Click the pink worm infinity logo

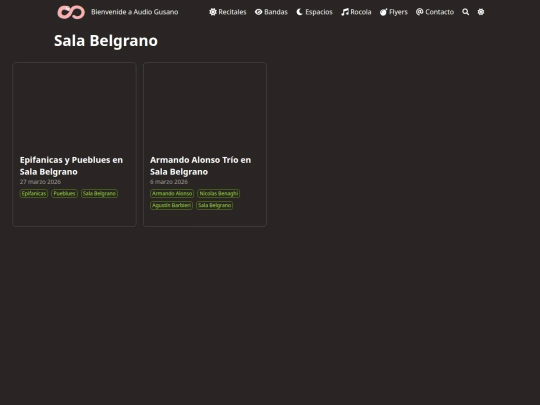click(x=71, y=12)
